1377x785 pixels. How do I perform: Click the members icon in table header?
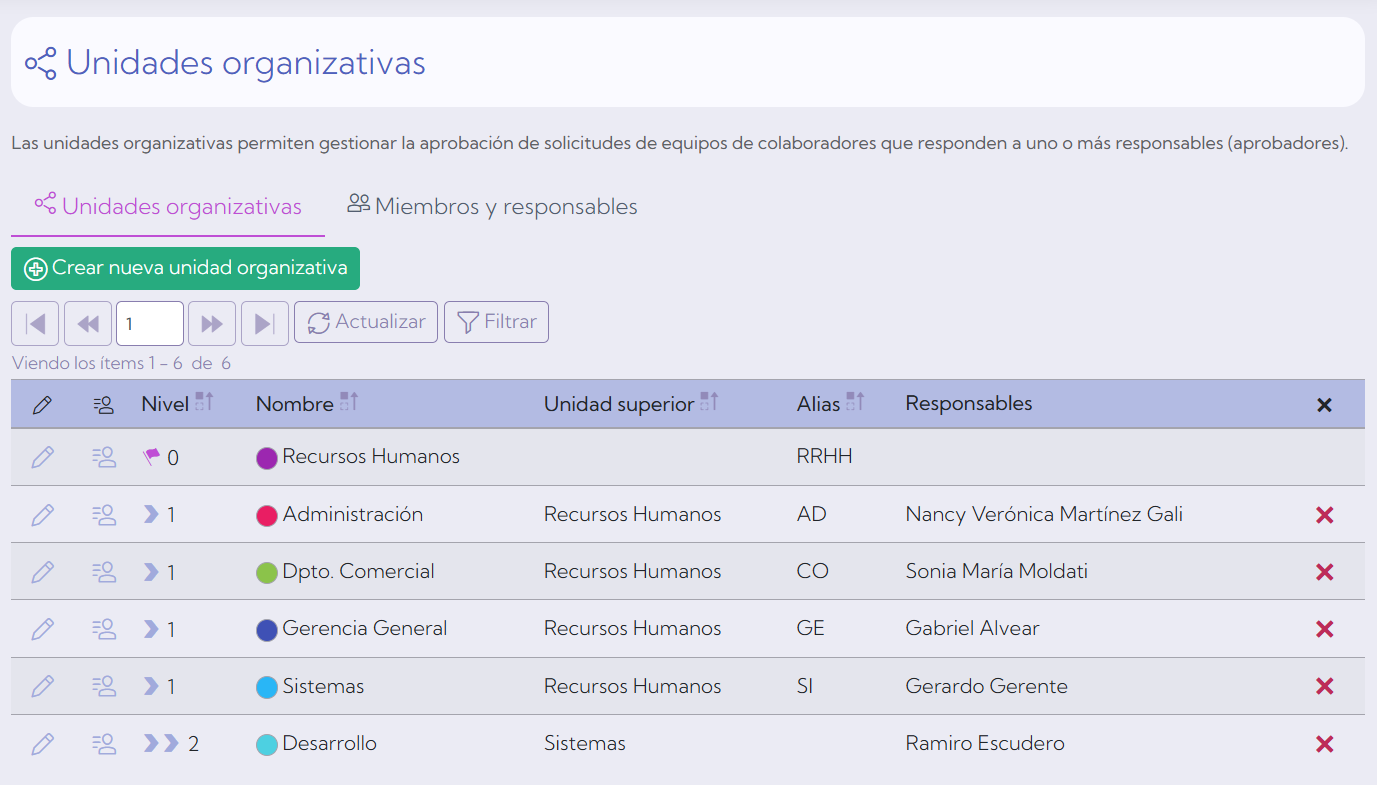[103, 405]
